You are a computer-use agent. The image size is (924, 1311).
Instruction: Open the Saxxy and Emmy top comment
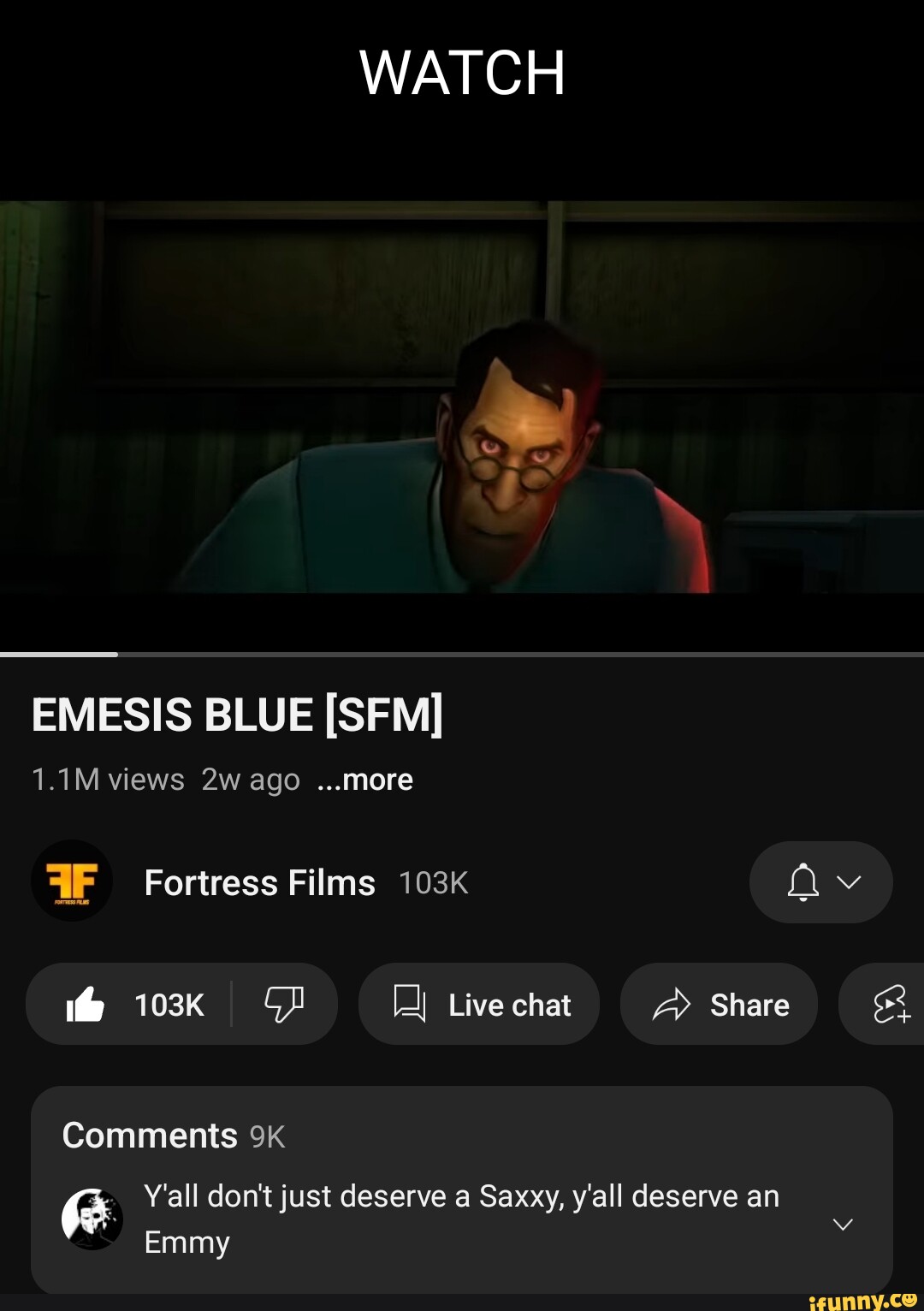(462, 1219)
